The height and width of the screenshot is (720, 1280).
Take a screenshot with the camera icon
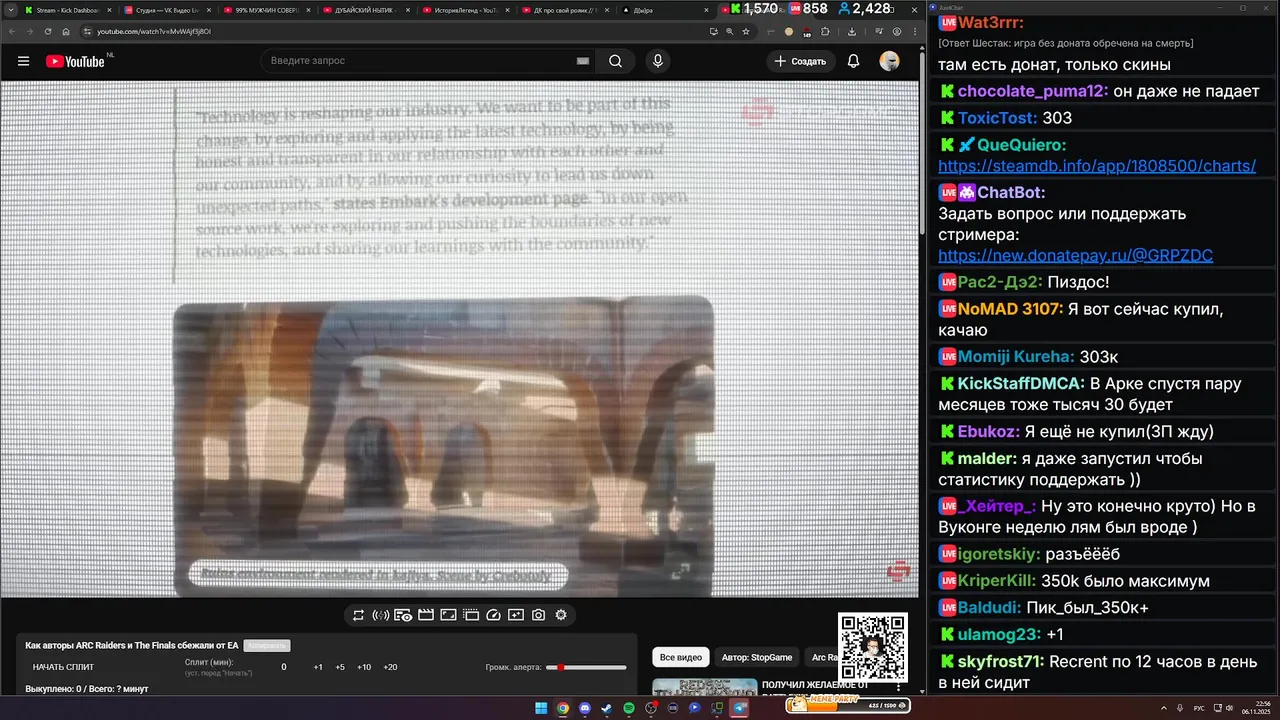538,615
